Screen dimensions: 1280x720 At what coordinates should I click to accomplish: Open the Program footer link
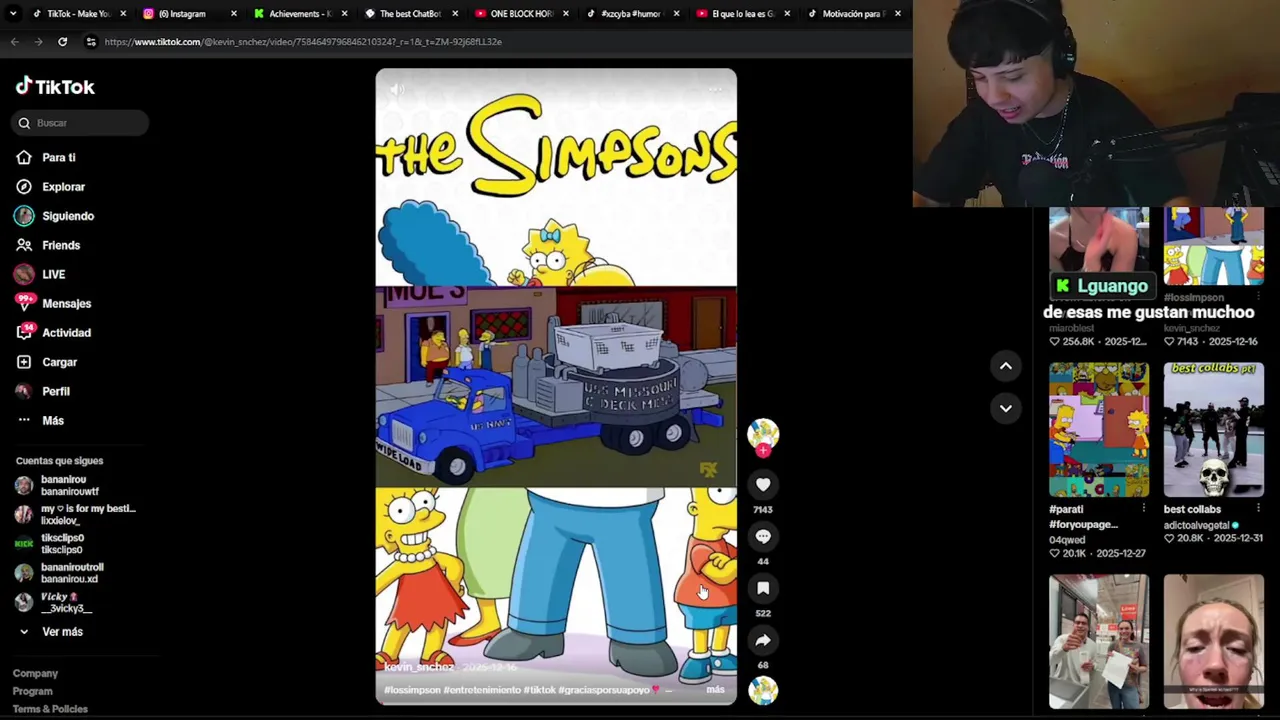tap(32, 691)
